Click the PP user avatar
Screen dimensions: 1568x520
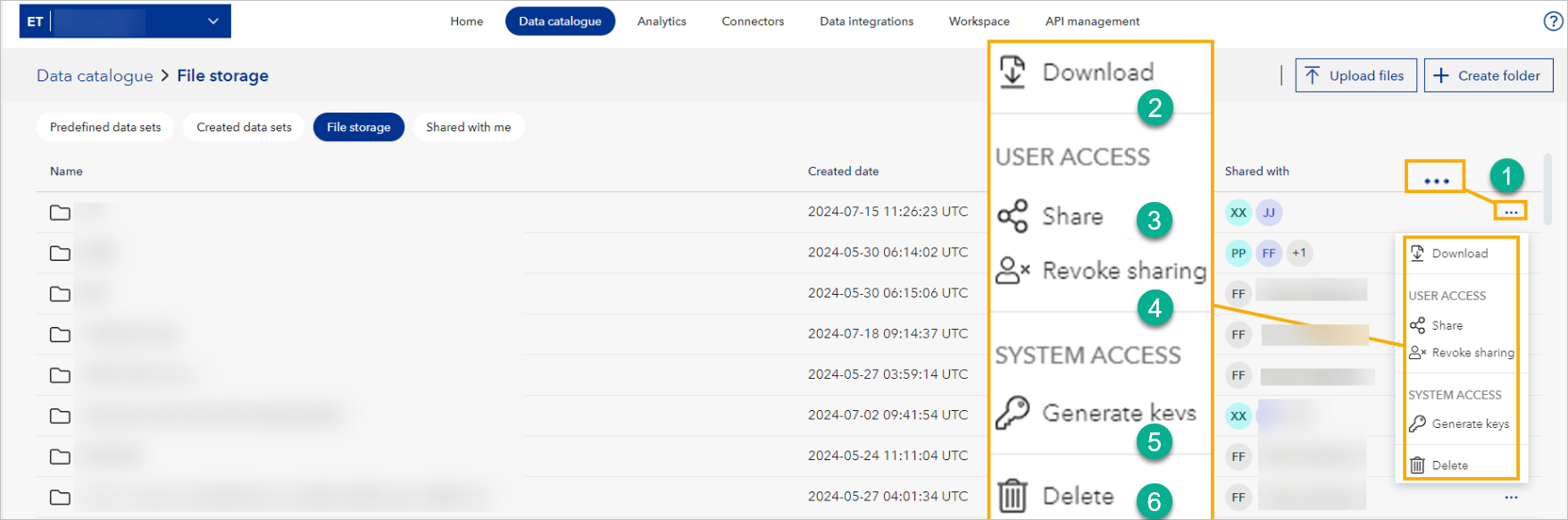pos(1238,253)
